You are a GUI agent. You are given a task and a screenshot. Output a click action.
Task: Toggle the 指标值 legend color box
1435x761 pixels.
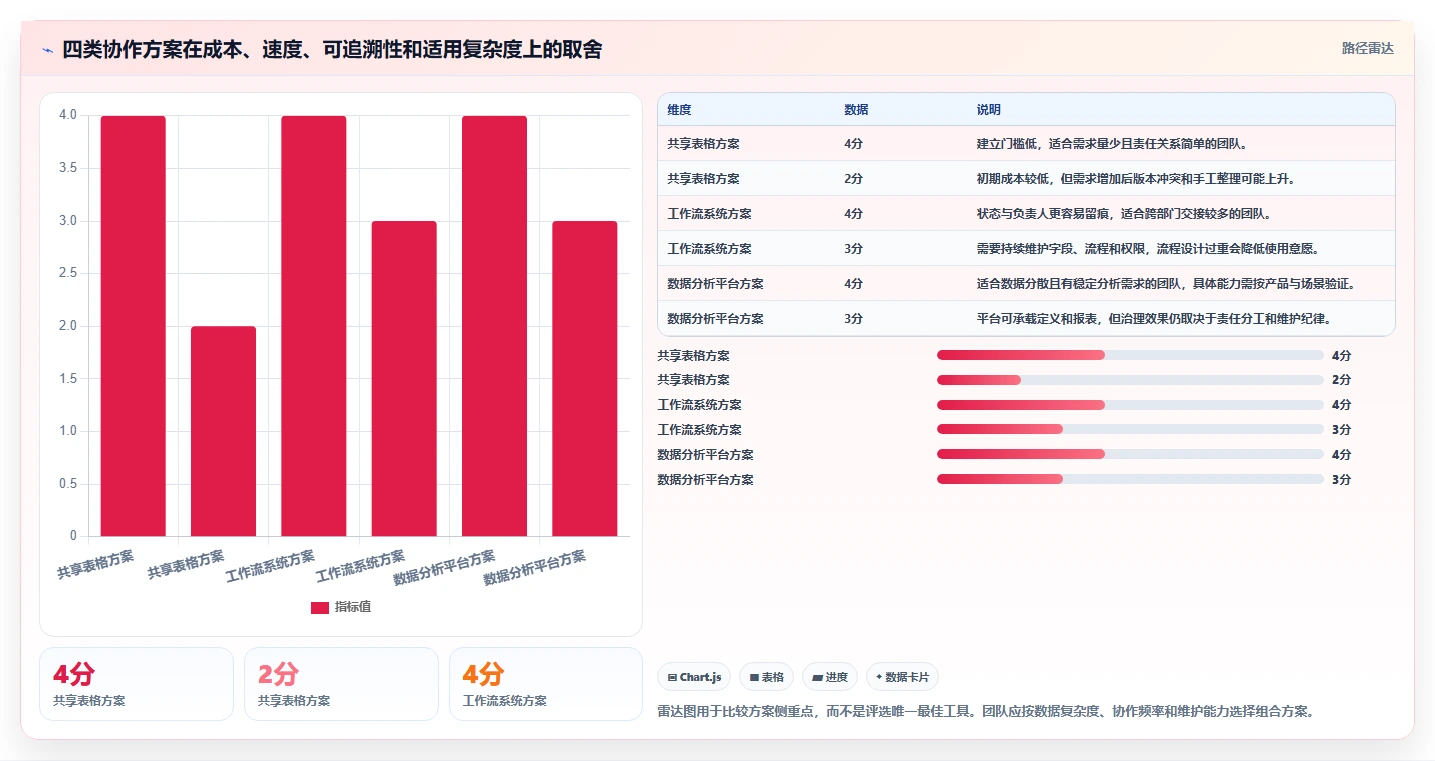pyautogui.click(x=320, y=607)
